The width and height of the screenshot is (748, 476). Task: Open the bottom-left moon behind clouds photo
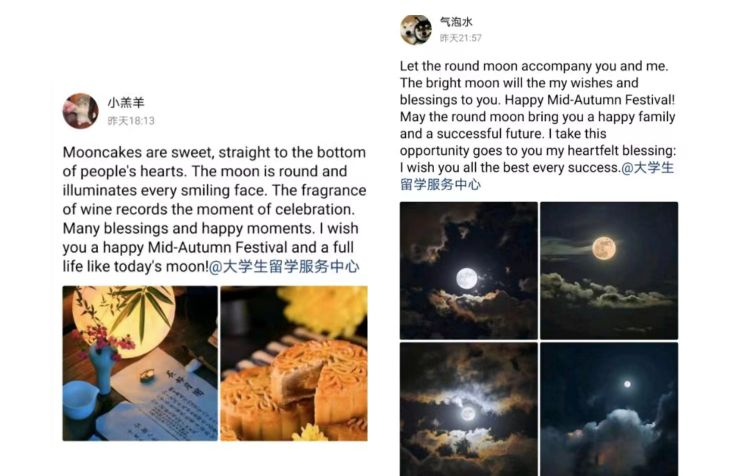pyautogui.click(x=468, y=408)
